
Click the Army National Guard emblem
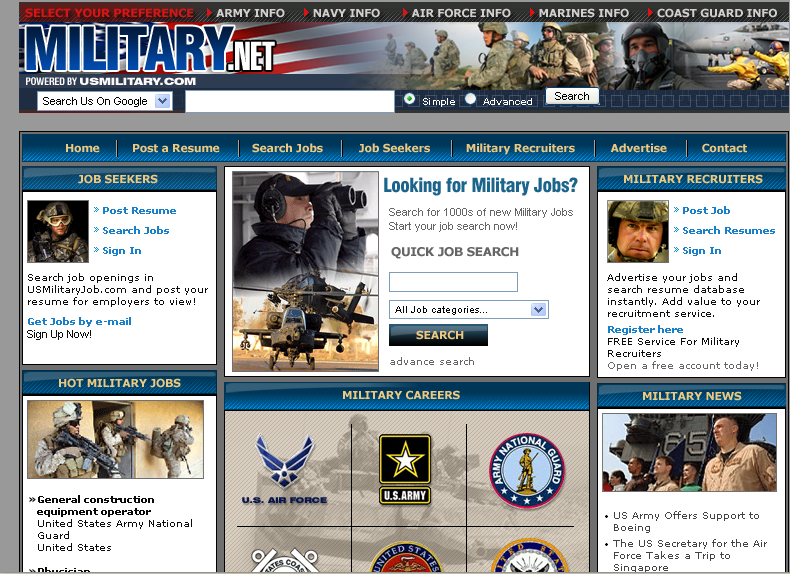[x=527, y=470]
